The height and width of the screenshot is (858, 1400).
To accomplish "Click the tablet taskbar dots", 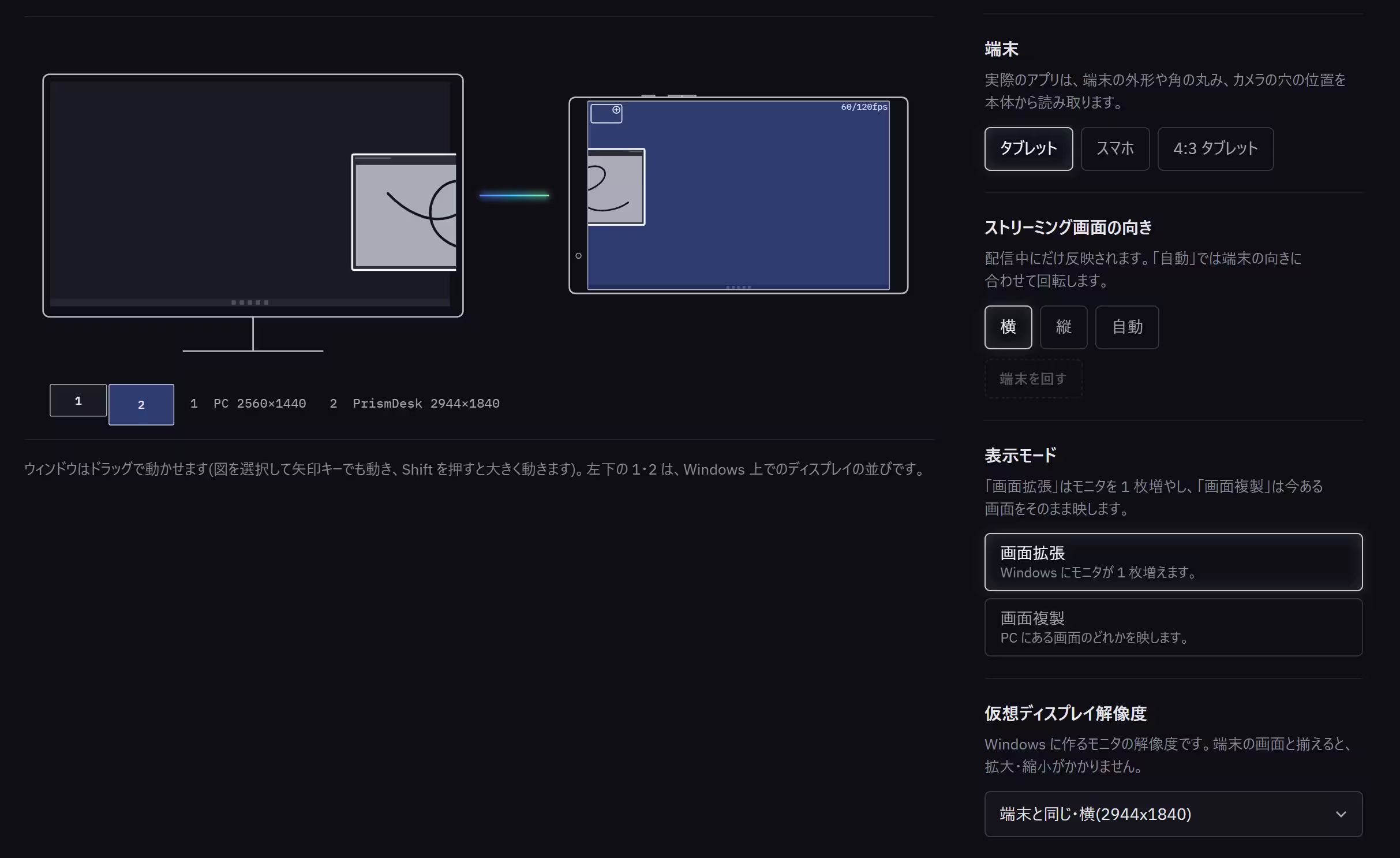I will tap(739, 287).
